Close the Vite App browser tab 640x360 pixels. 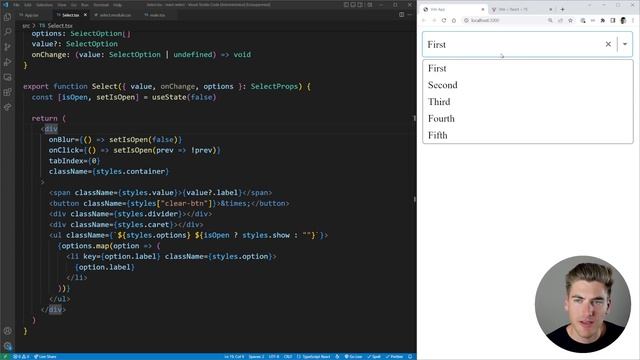click(x=482, y=9)
